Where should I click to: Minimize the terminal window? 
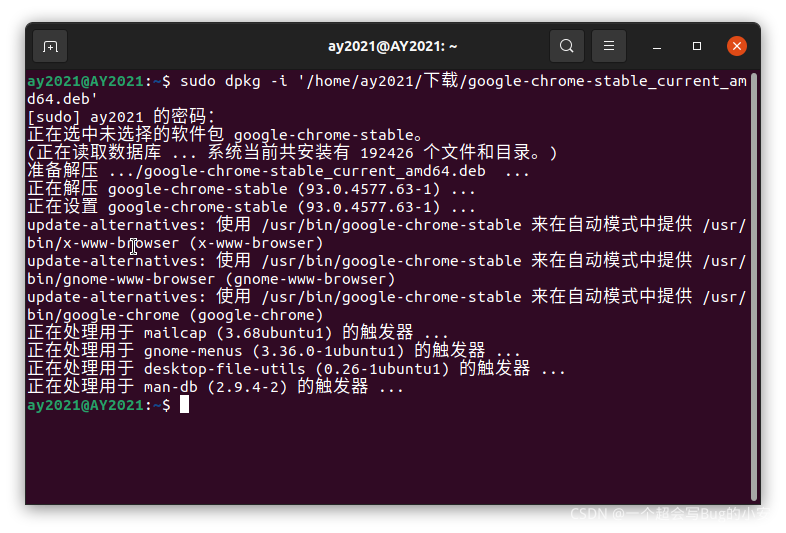click(x=657, y=47)
